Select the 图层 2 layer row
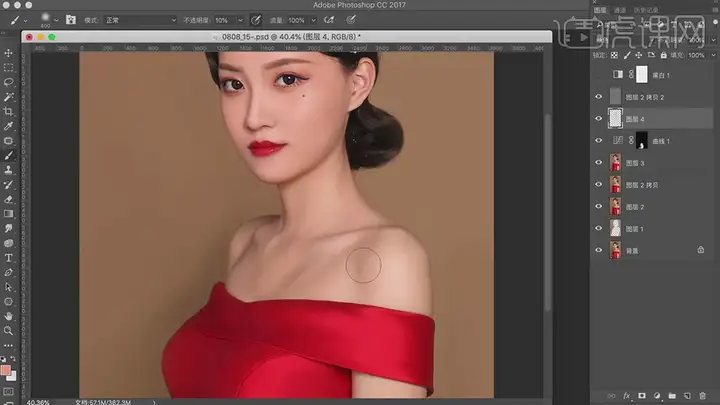720x405 pixels. tap(653, 207)
